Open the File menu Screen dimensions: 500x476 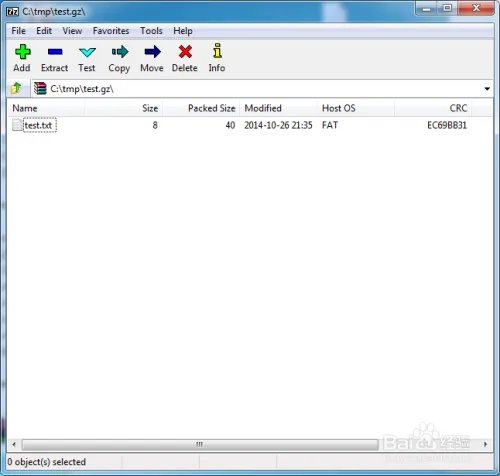pos(18,31)
